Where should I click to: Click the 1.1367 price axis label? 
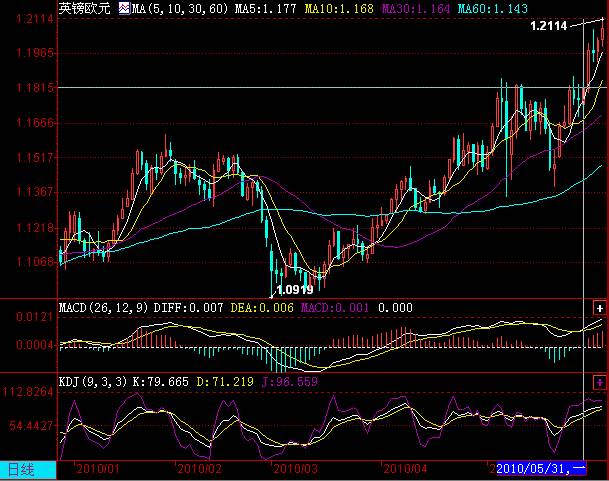[35, 192]
